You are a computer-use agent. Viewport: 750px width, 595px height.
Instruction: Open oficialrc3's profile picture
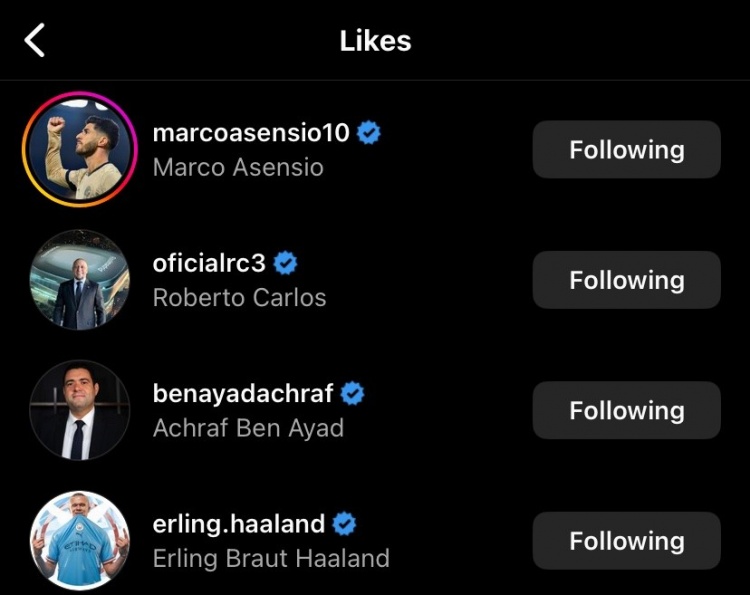79,280
